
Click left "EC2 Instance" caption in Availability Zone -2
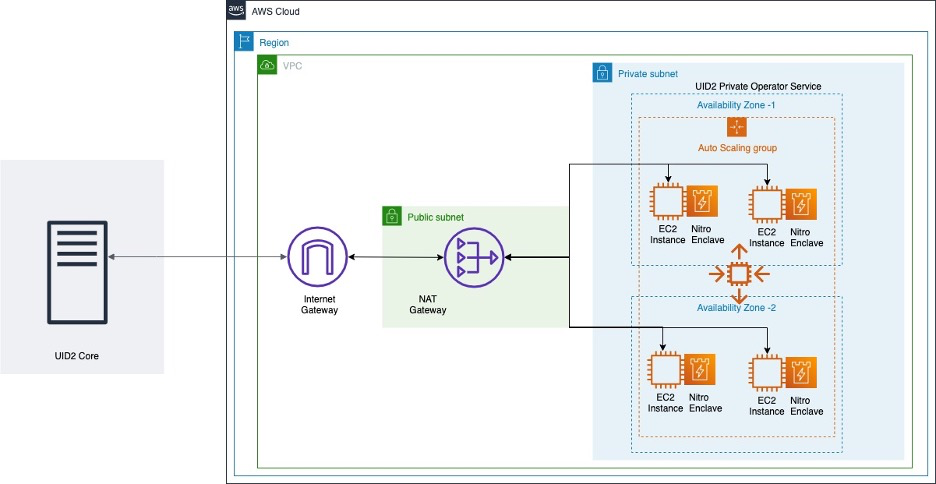[x=666, y=403]
